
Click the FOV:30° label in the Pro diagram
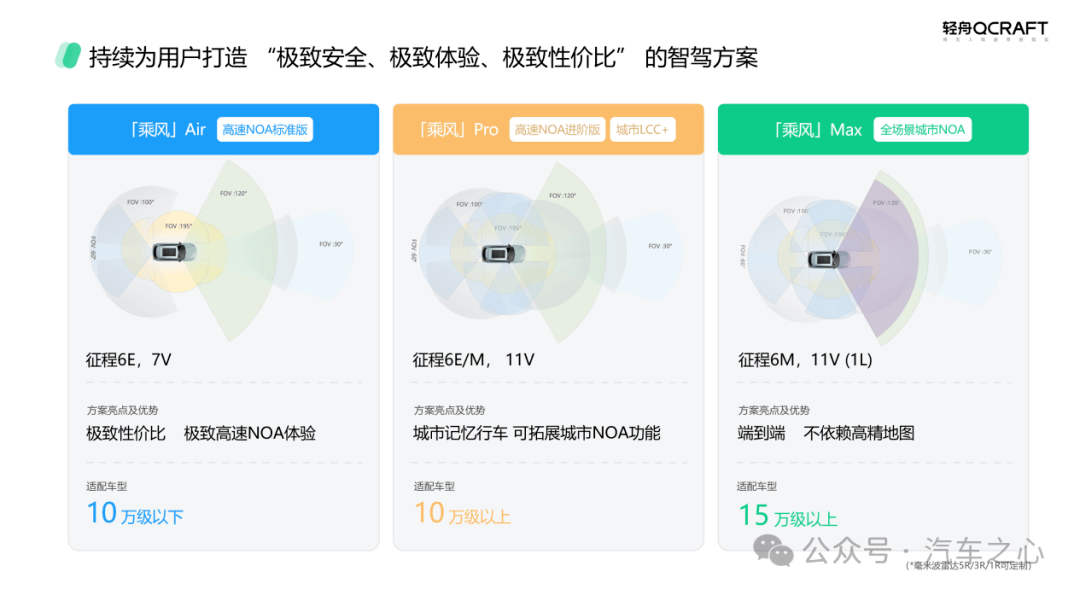[x=660, y=246]
